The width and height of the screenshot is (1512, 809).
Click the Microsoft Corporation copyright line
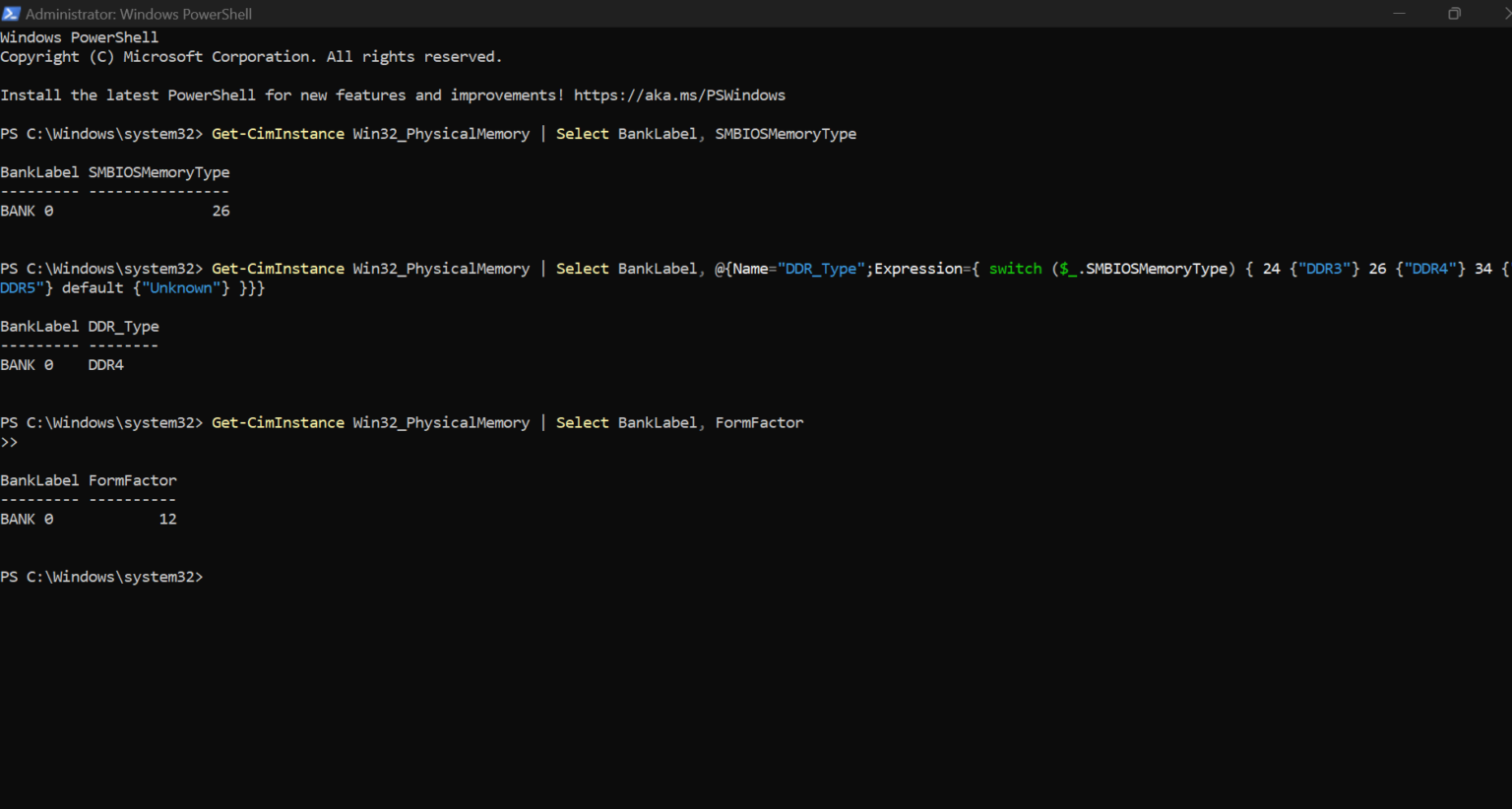(251, 57)
